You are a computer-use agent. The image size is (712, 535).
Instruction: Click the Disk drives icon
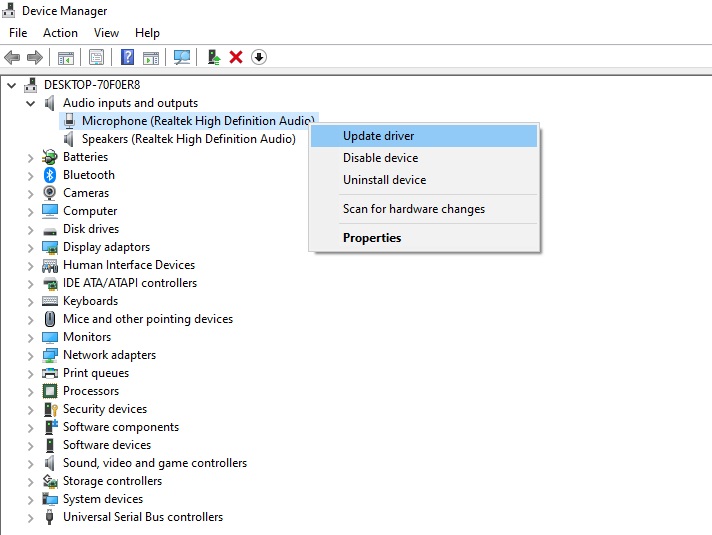[x=49, y=231]
